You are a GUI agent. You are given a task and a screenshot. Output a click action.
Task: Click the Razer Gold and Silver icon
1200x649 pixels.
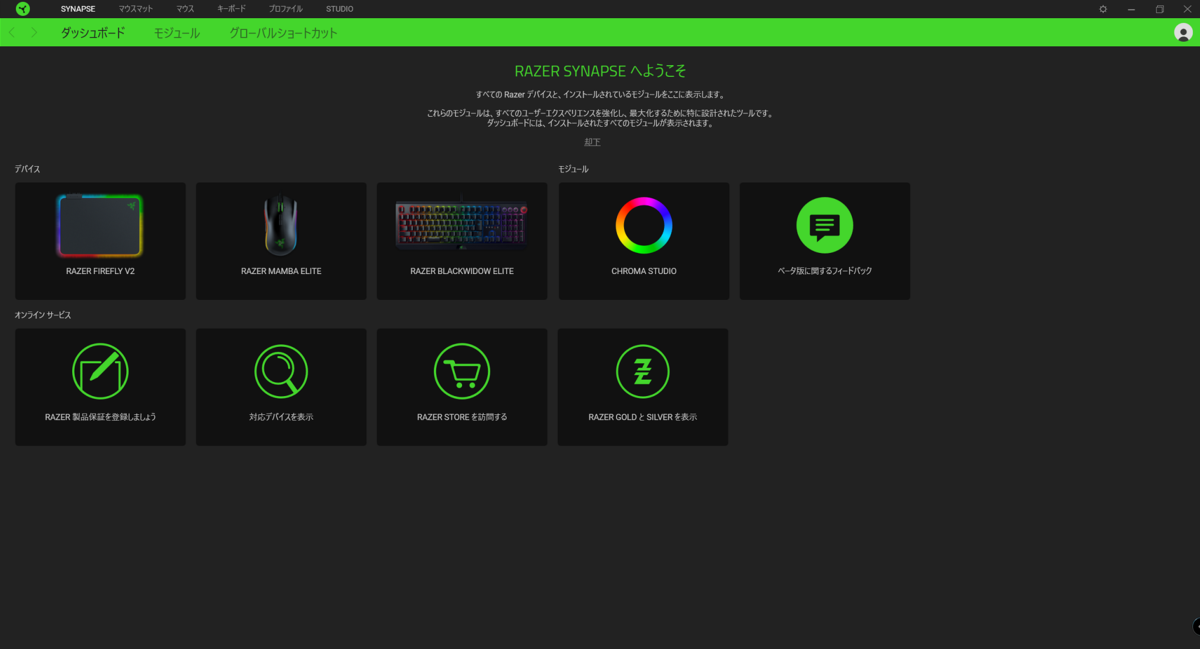coord(643,371)
